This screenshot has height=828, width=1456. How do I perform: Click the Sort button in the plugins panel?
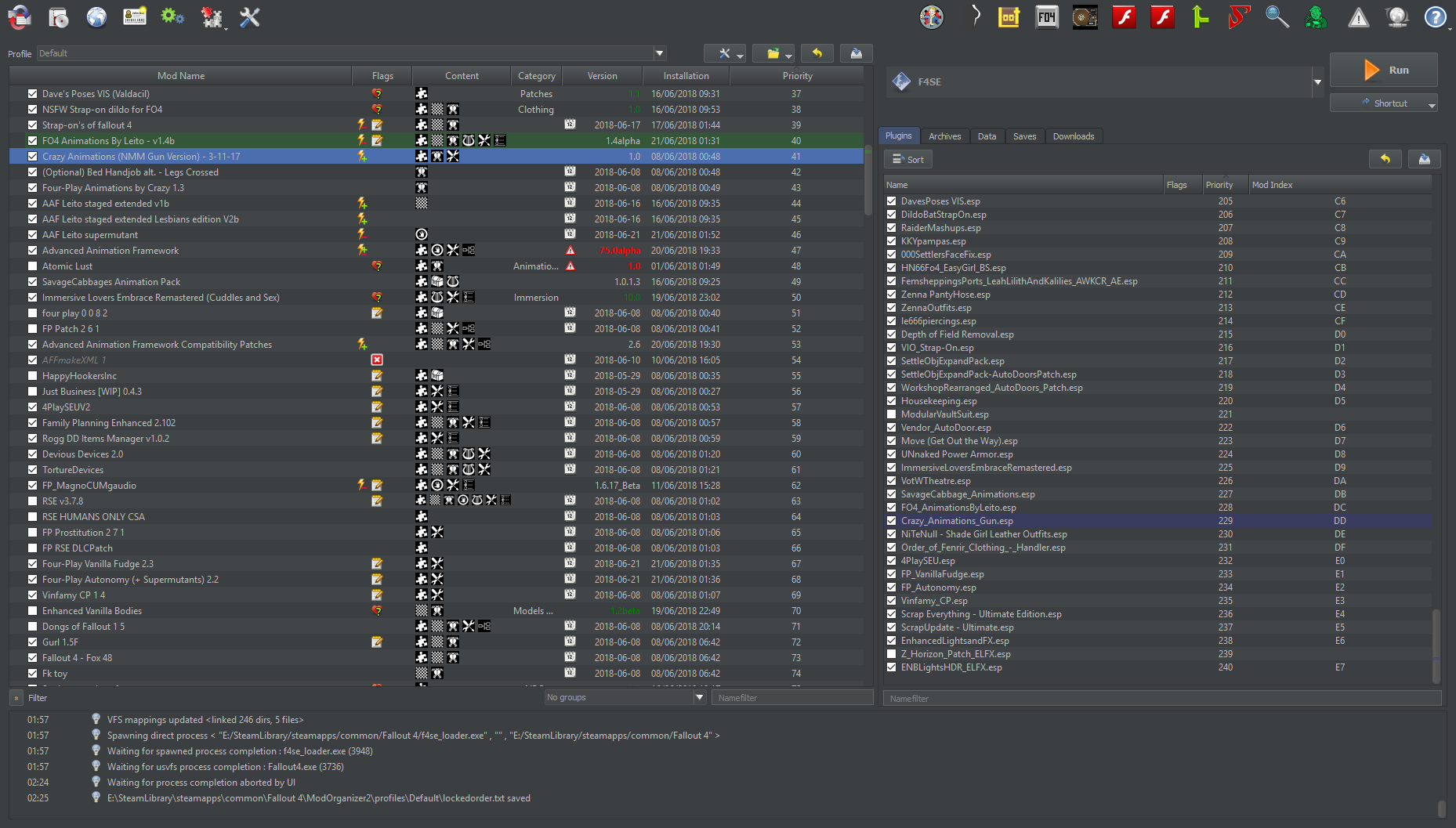[907, 158]
